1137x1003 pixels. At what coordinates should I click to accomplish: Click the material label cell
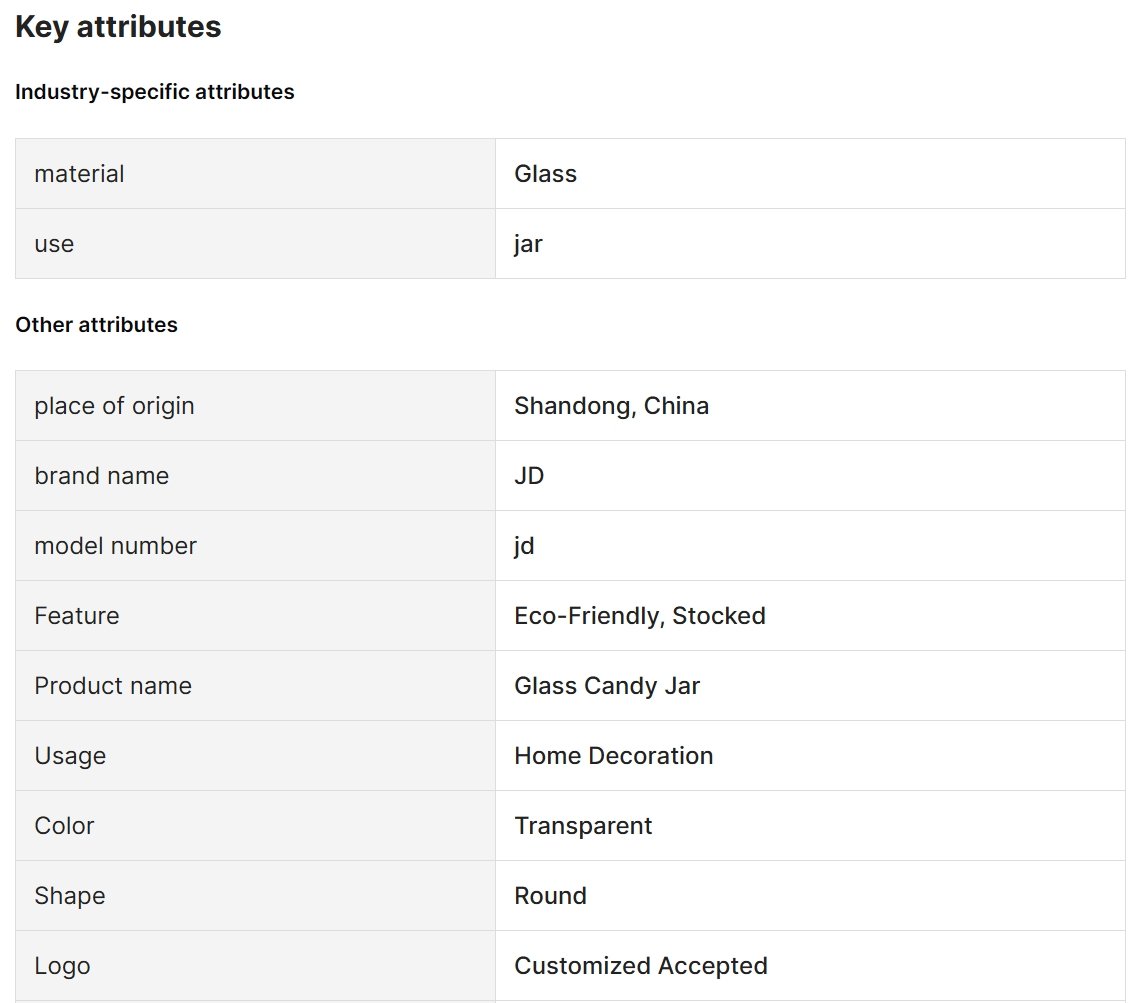pos(255,174)
